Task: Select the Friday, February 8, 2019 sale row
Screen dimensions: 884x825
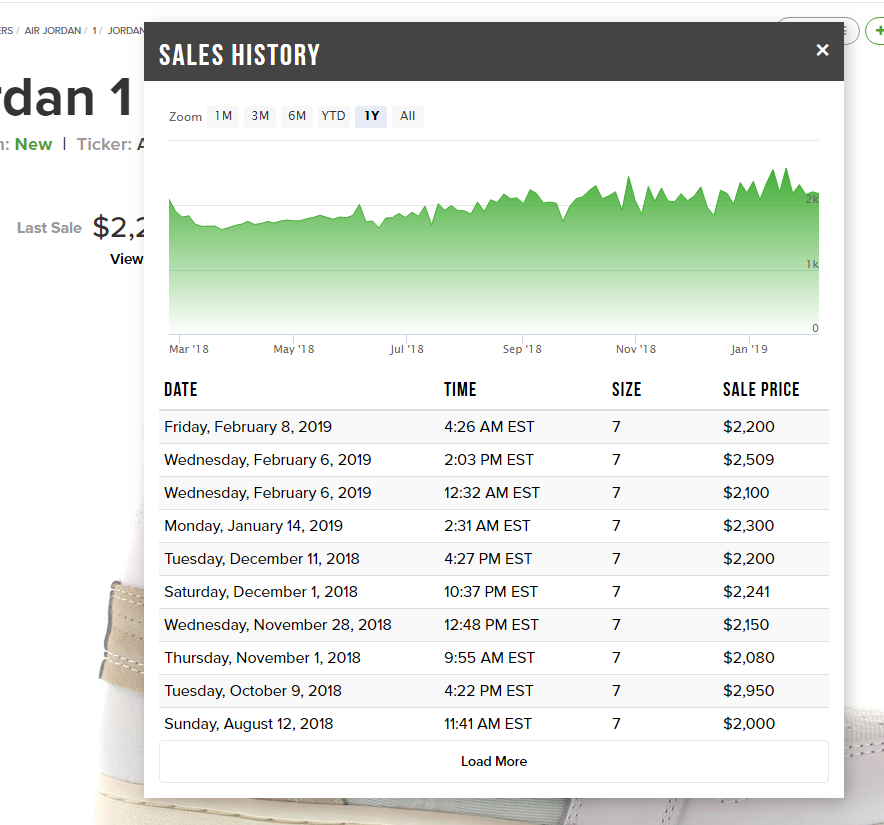Action: 493,427
